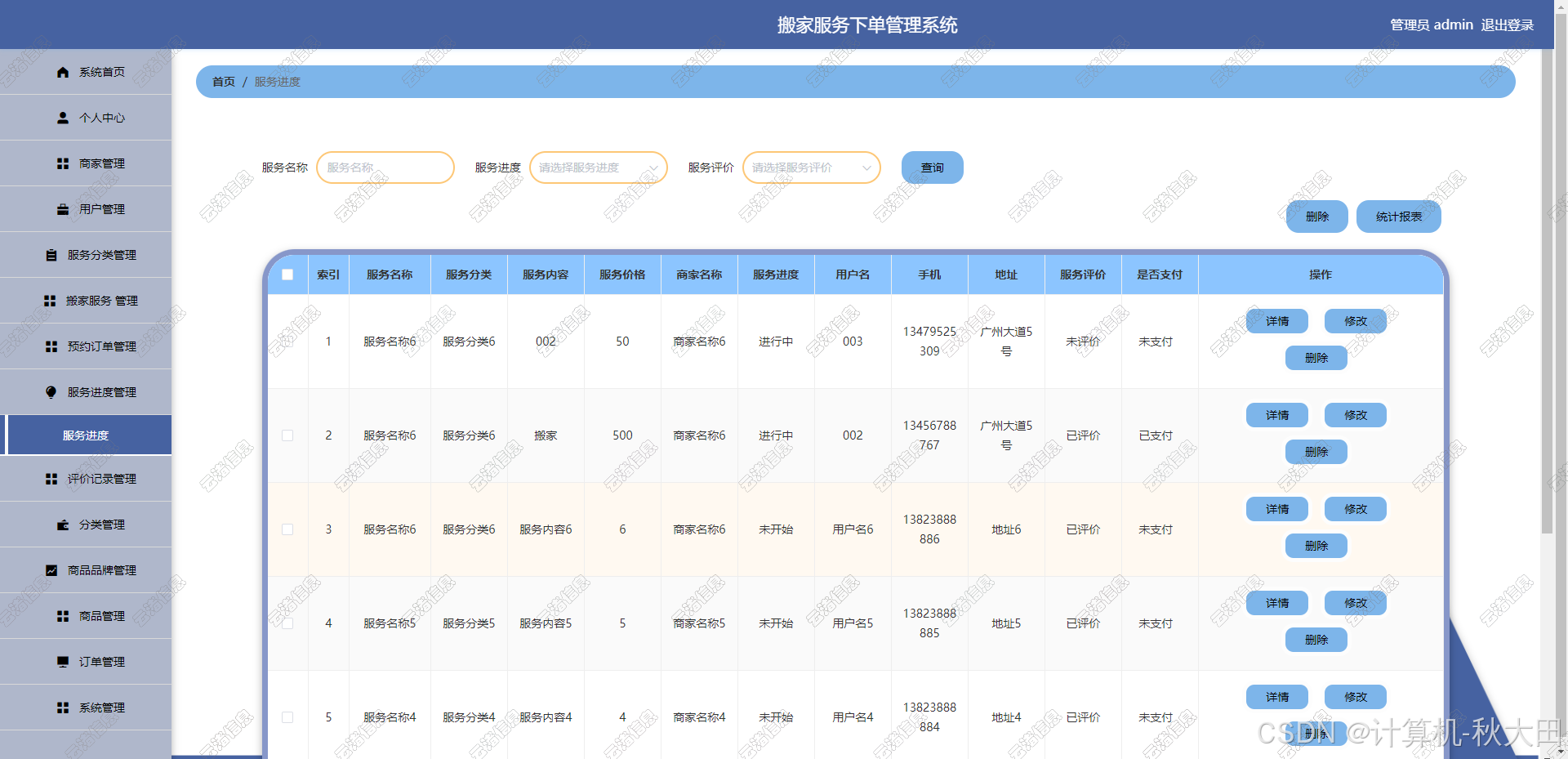
Task: Open the 服务进度 dropdown filter
Action: [598, 168]
